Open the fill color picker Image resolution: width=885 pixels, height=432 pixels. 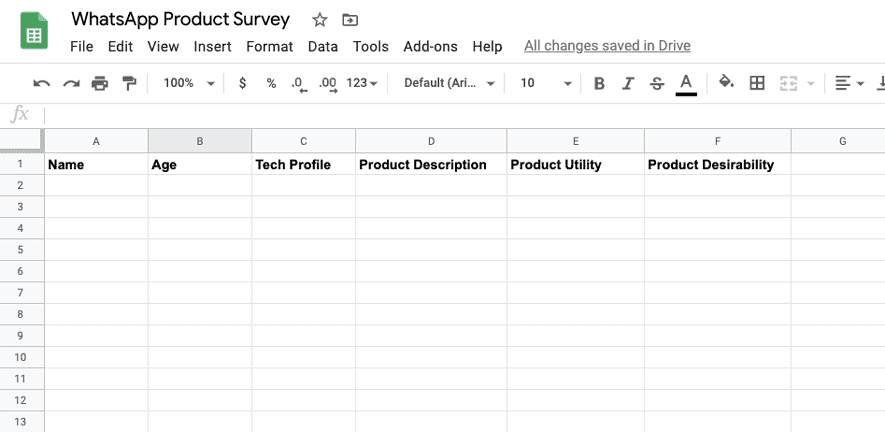point(727,83)
